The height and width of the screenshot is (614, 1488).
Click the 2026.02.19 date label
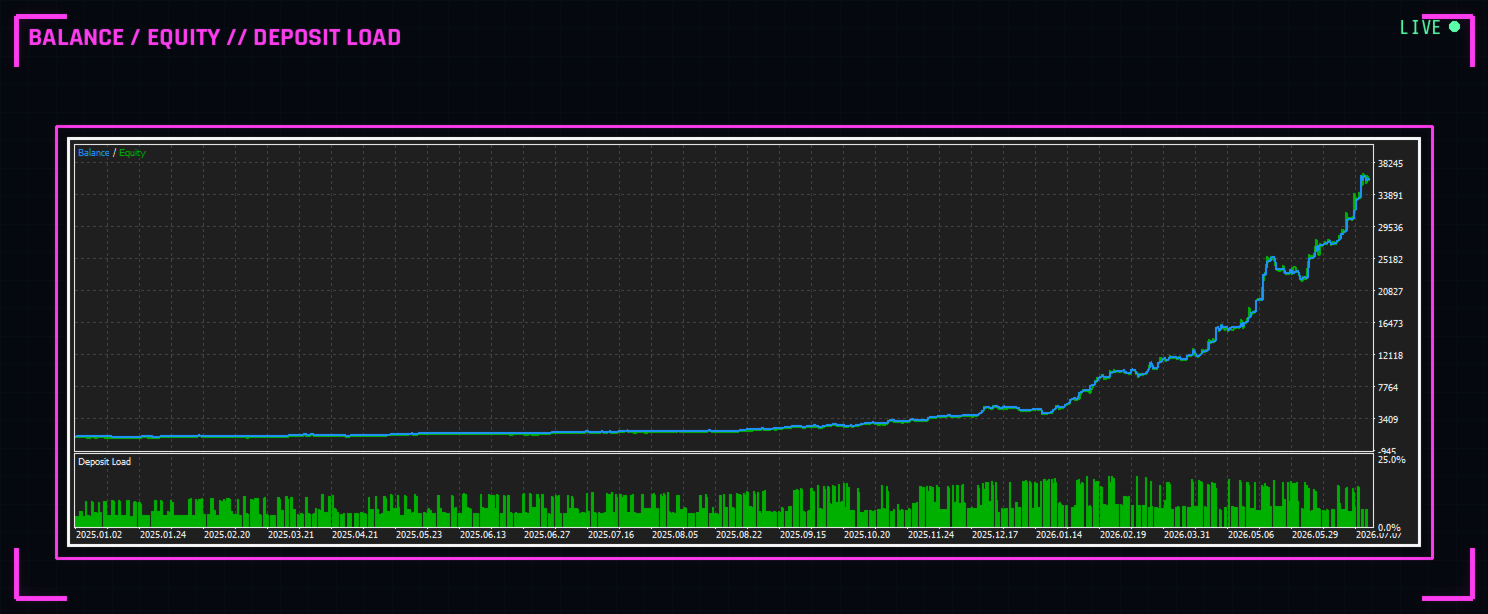click(1123, 535)
